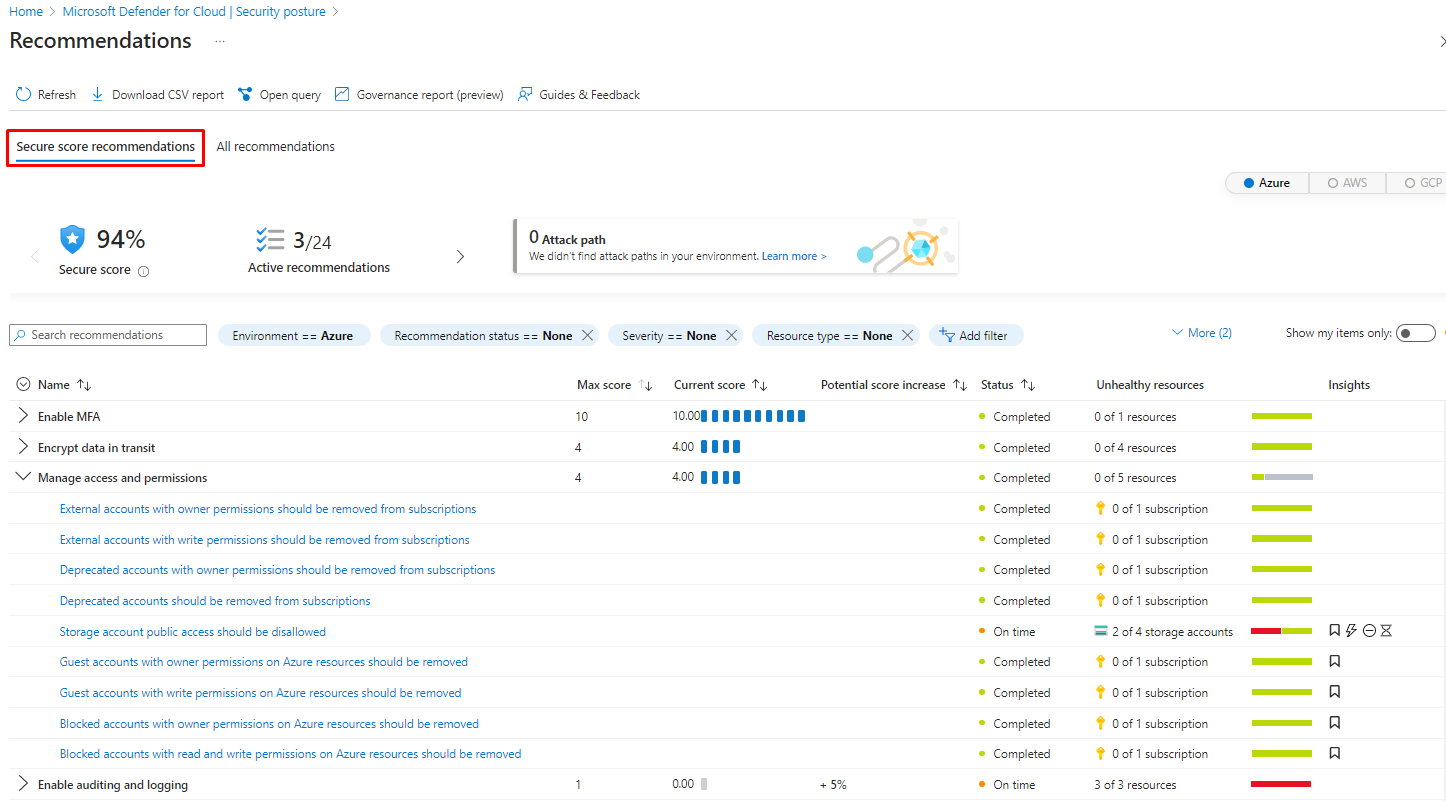Click the Search recommendations field

pyautogui.click(x=115, y=335)
